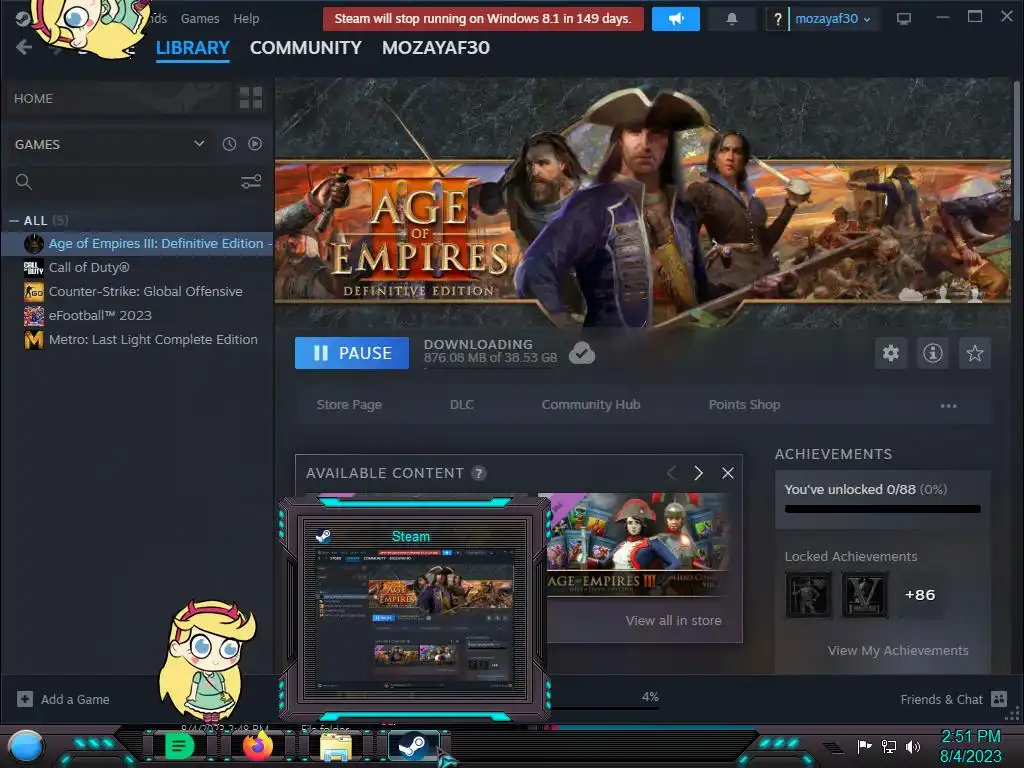Click the Add a Game plus icon
Viewport: 1024px width, 768px height.
[x=25, y=699]
